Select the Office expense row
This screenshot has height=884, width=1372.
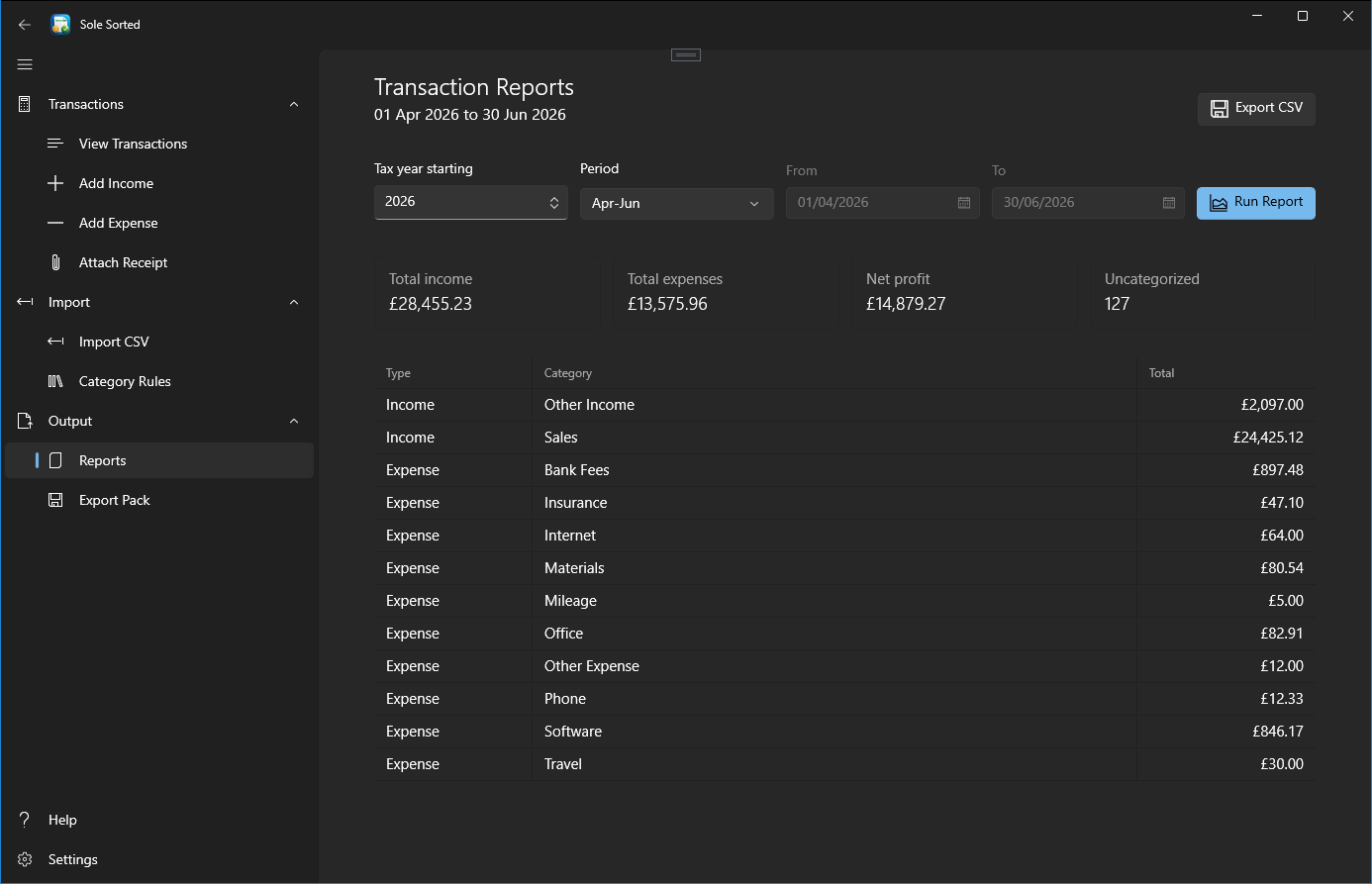coord(844,634)
